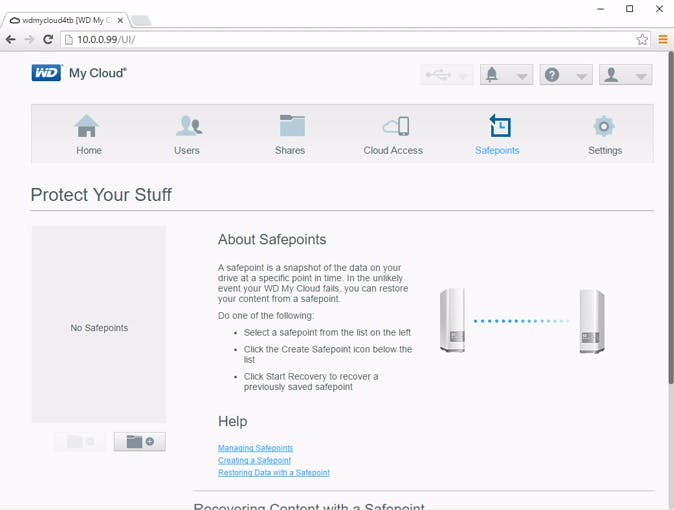Open the Managing Safepoints help link
Image resolution: width=674 pixels, height=510 pixels.
[x=255, y=448]
